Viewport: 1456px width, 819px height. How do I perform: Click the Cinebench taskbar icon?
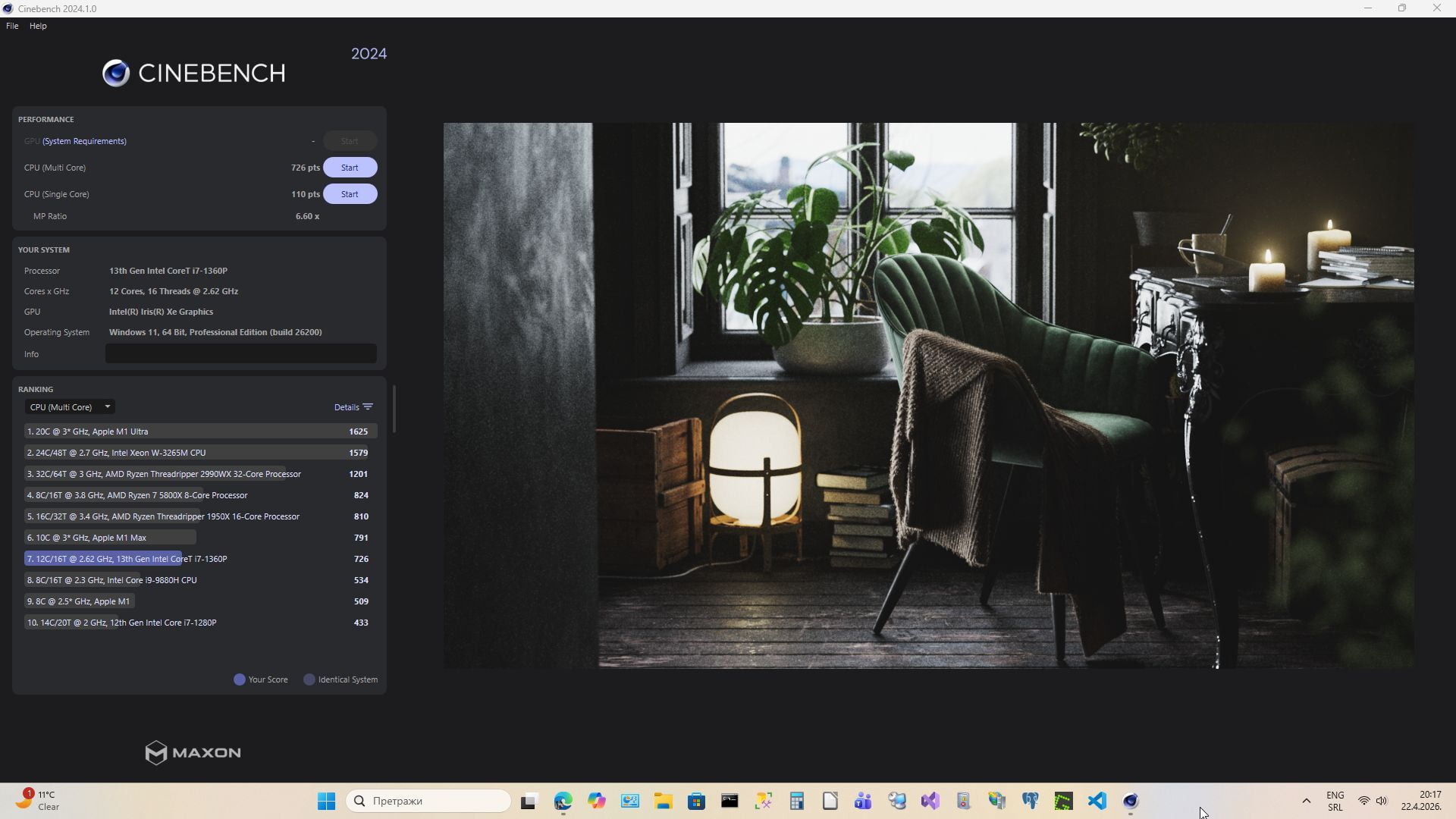tap(1131, 801)
